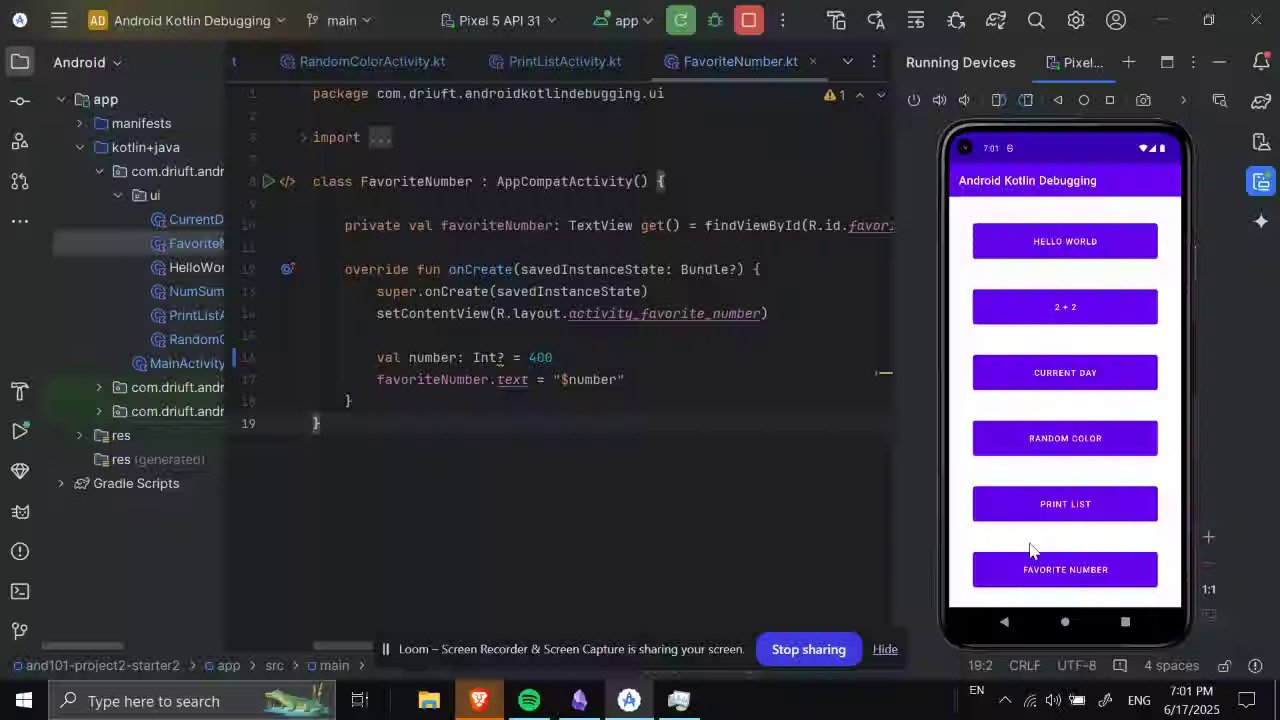This screenshot has width=1280, height=720.
Task: Expand Gradle Scripts node
Action: (61, 483)
